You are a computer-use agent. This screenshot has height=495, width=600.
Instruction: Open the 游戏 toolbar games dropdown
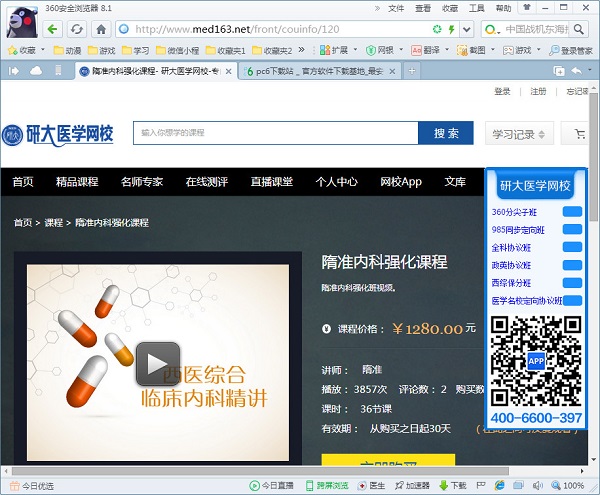coord(522,50)
